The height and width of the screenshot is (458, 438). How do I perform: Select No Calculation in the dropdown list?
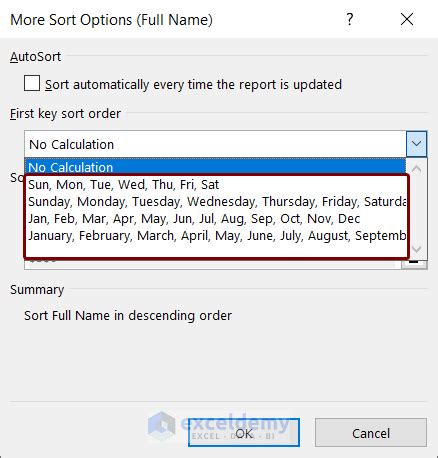215,167
